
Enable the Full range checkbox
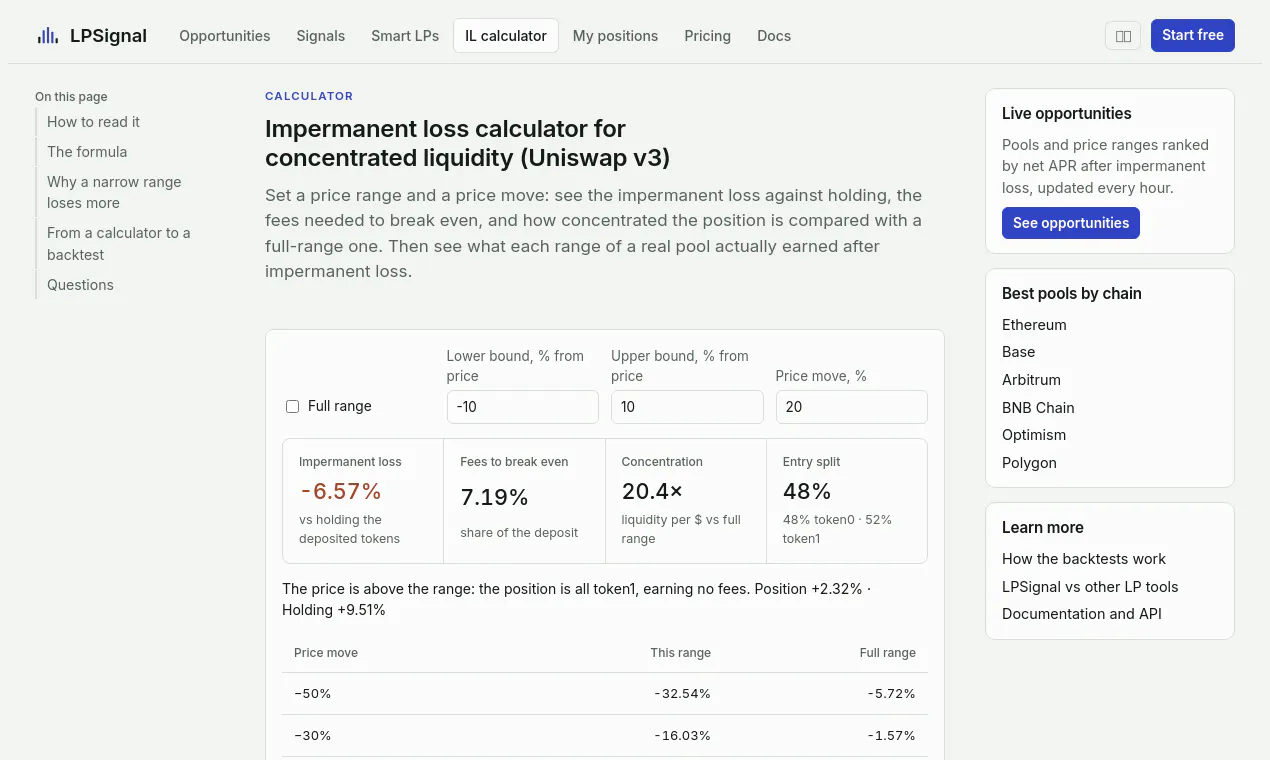[x=293, y=406]
